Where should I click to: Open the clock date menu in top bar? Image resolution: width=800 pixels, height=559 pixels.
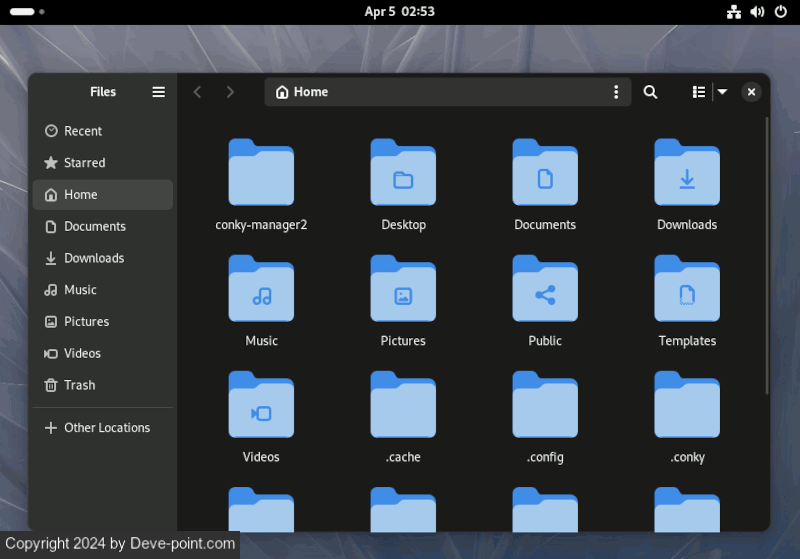[x=399, y=12]
